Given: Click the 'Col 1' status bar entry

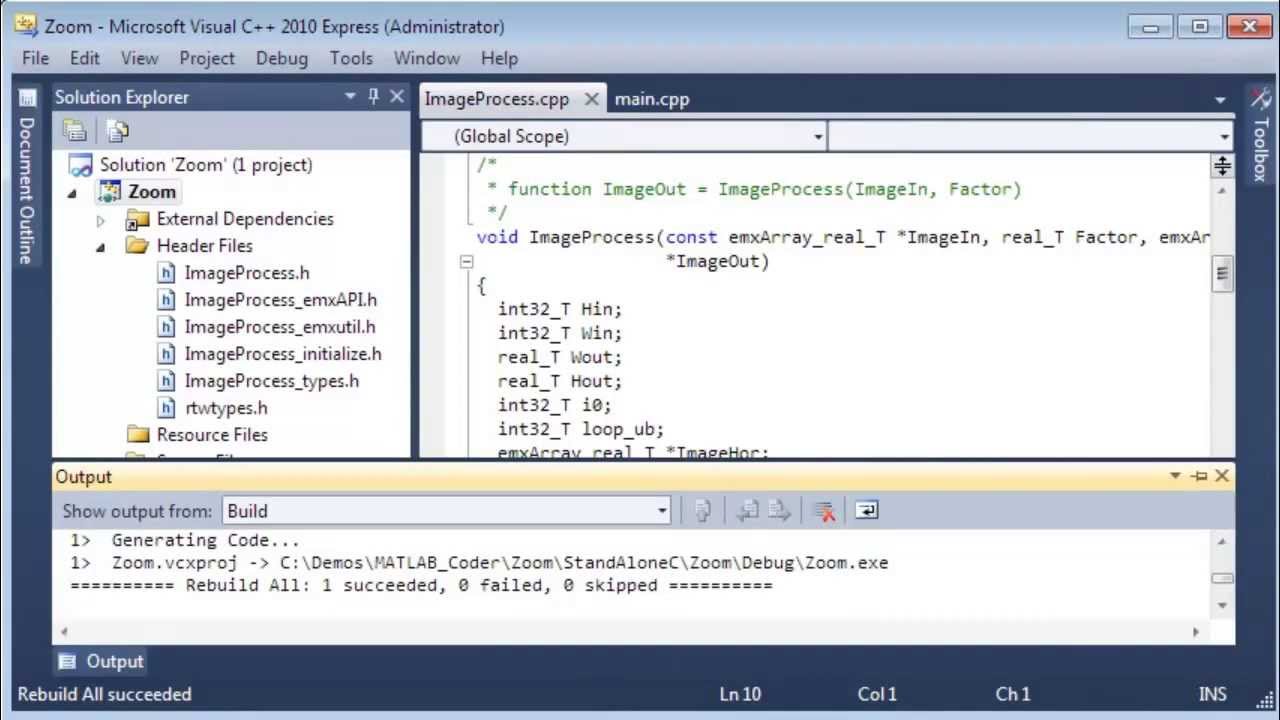Looking at the screenshot, I should click(877, 694).
